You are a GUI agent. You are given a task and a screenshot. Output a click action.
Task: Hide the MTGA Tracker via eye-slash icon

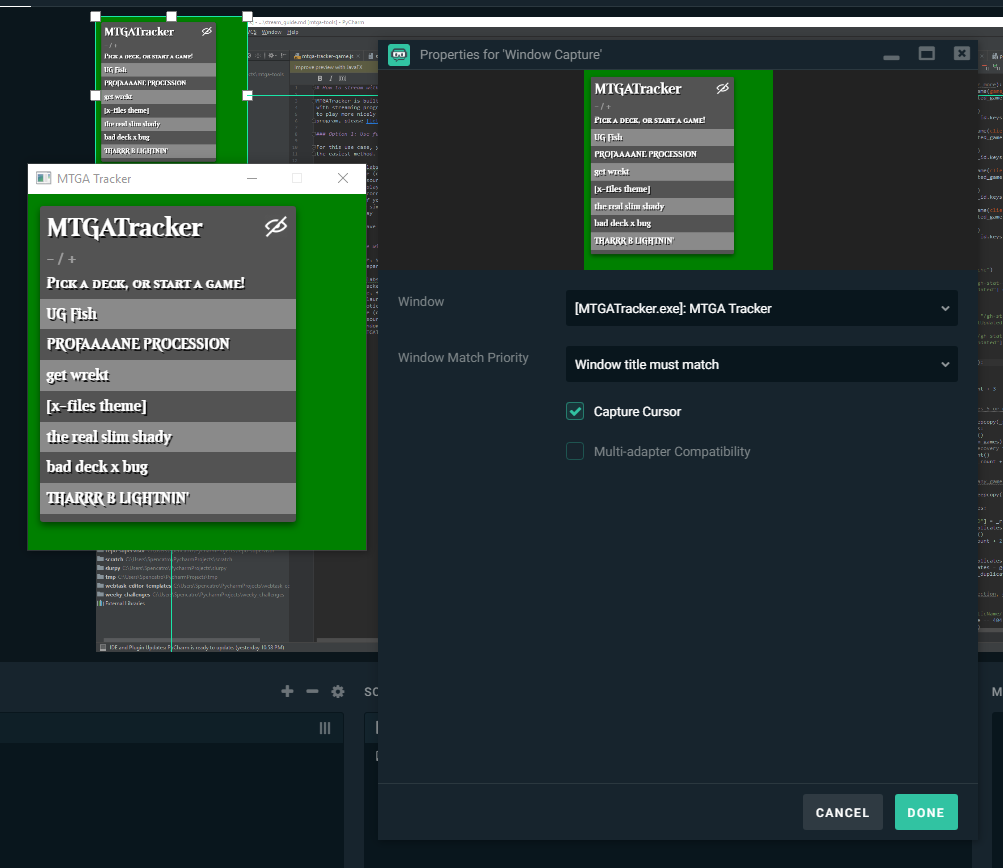tap(276, 226)
